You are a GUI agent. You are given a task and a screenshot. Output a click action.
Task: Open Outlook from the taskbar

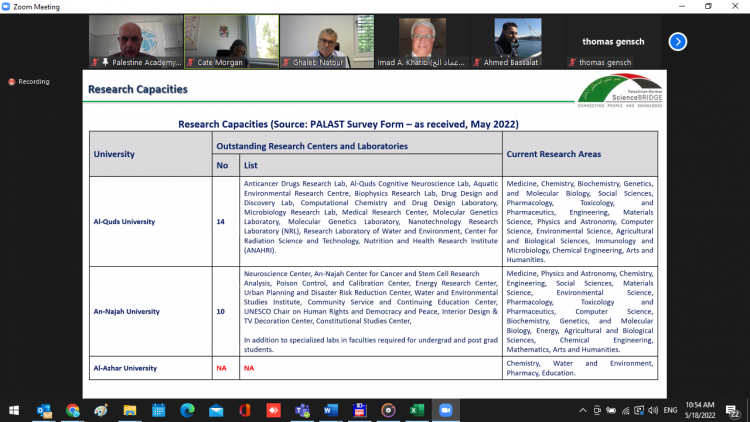(x=44, y=411)
